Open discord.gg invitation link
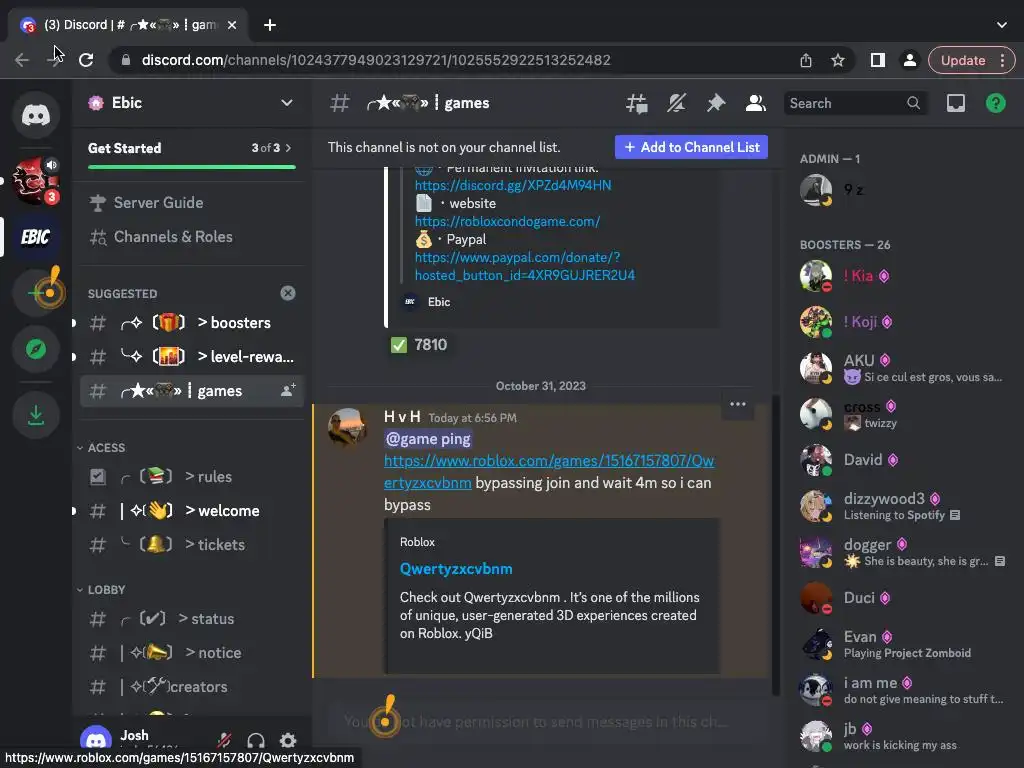The height and width of the screenshot is (768, 1024). click(x=513, y=185)
